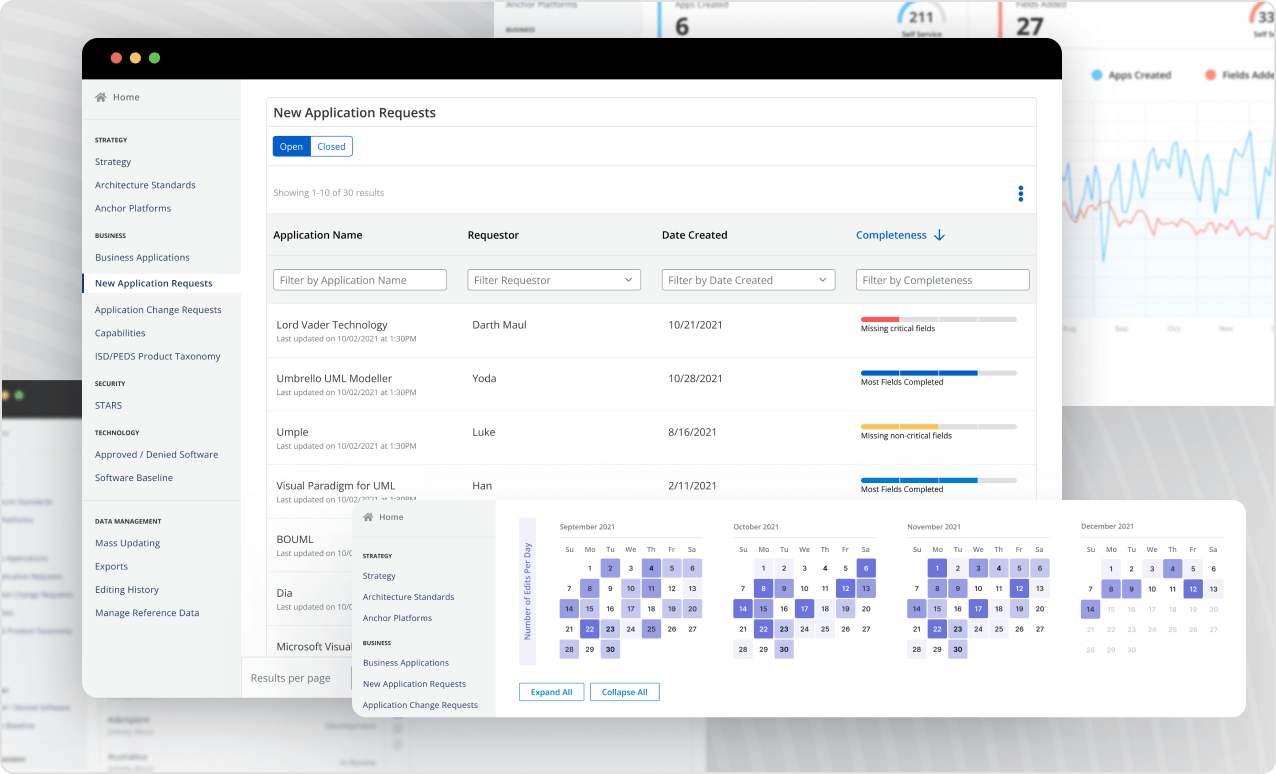The image size is (1276, 774).
Task: Open Approved / Denied Software
Action: point(156,454)
